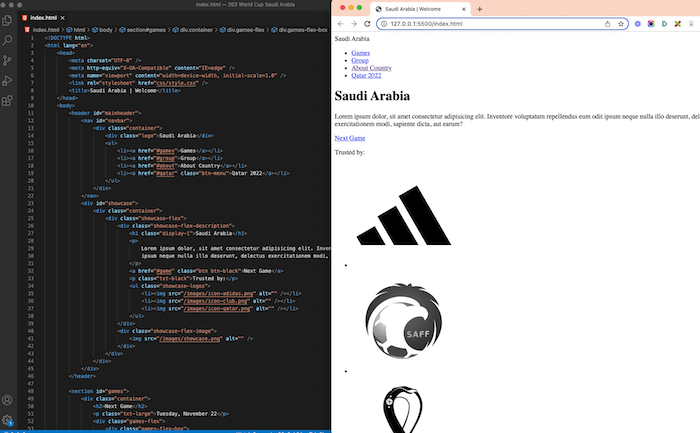Click the purple circle browser extension
Image resolution: width=700 pixels, height=433 pixels.
(x=638, y=24)
